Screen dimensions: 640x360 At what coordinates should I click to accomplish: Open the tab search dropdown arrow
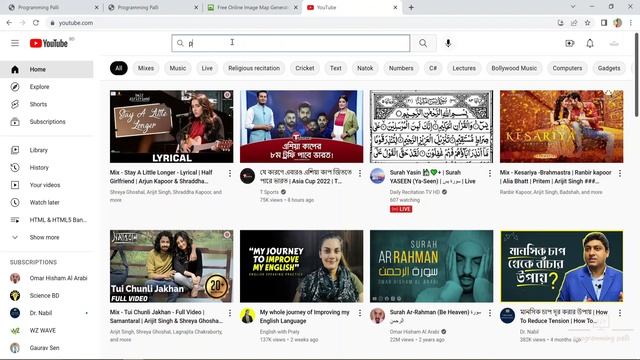[x=573, y=7]
